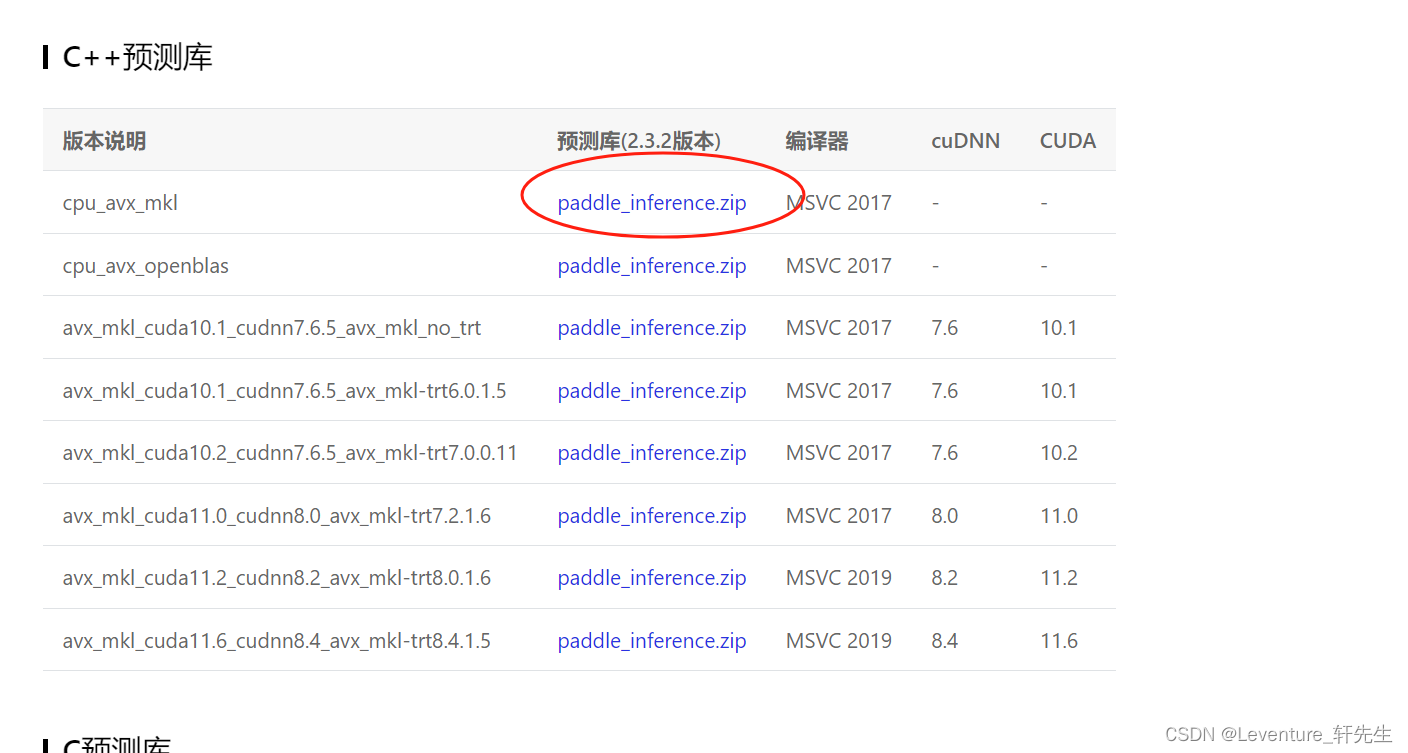Click avx_mkl_cuda11.0_cudnn8.0_avx_mkl-trt7.2.1.6 cell

[x=277, y=516]
